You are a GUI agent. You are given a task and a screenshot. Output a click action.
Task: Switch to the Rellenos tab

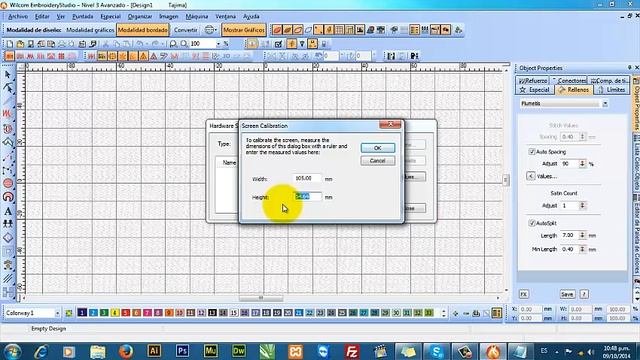pos(574,90)
